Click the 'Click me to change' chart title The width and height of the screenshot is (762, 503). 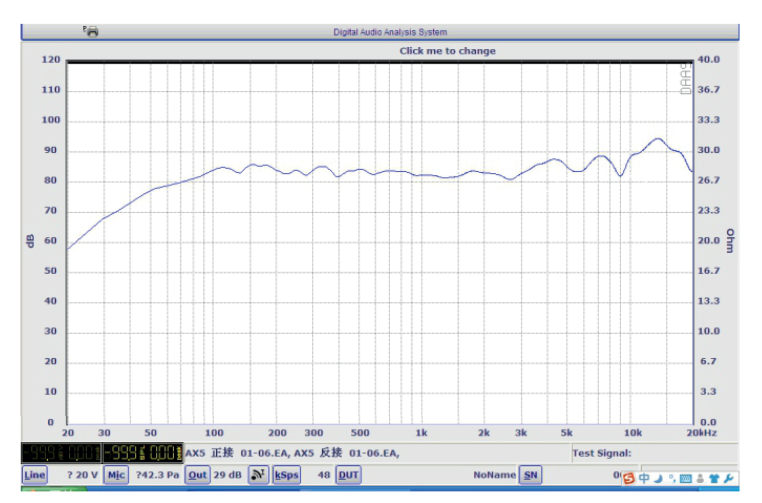pyautogui.click(x=448, y=51)
